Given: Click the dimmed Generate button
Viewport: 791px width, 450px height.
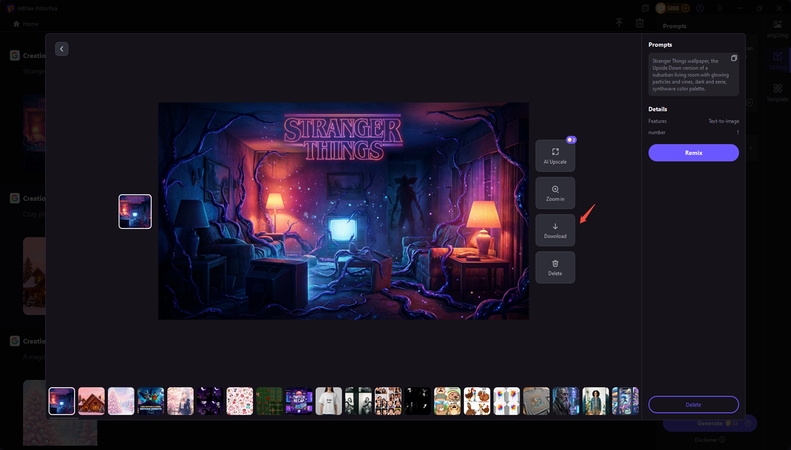Looking at the screenshot, I should tap(710, 423).
